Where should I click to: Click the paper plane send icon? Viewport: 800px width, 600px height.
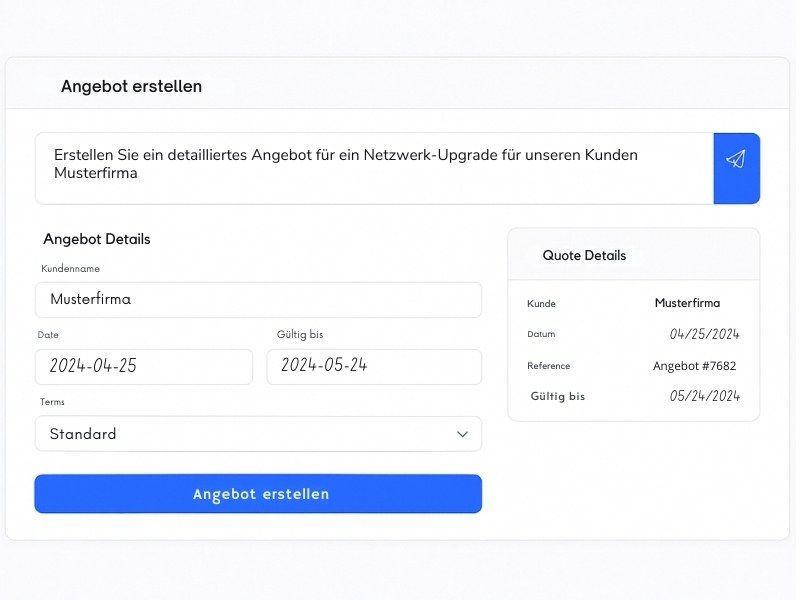tap(736, 159)
